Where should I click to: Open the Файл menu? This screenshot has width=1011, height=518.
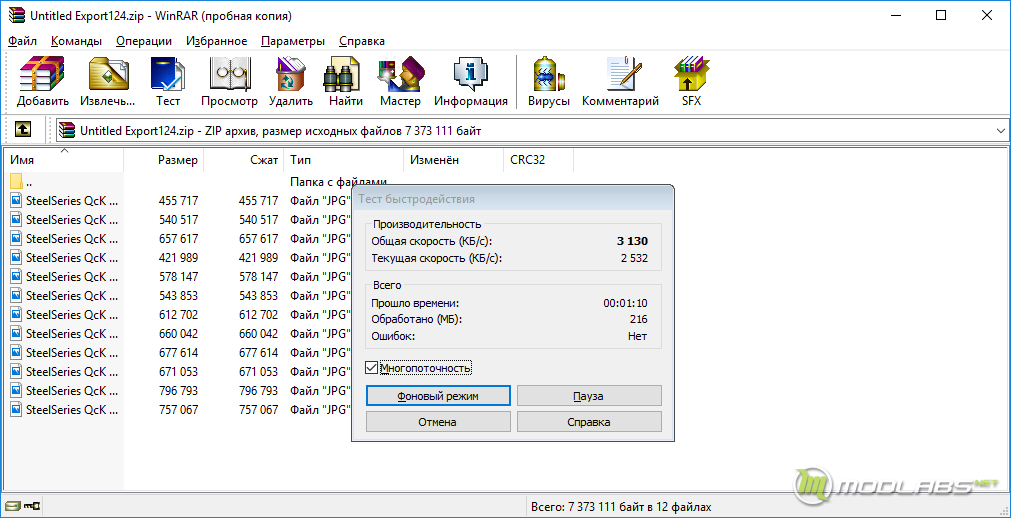[23, 41]
